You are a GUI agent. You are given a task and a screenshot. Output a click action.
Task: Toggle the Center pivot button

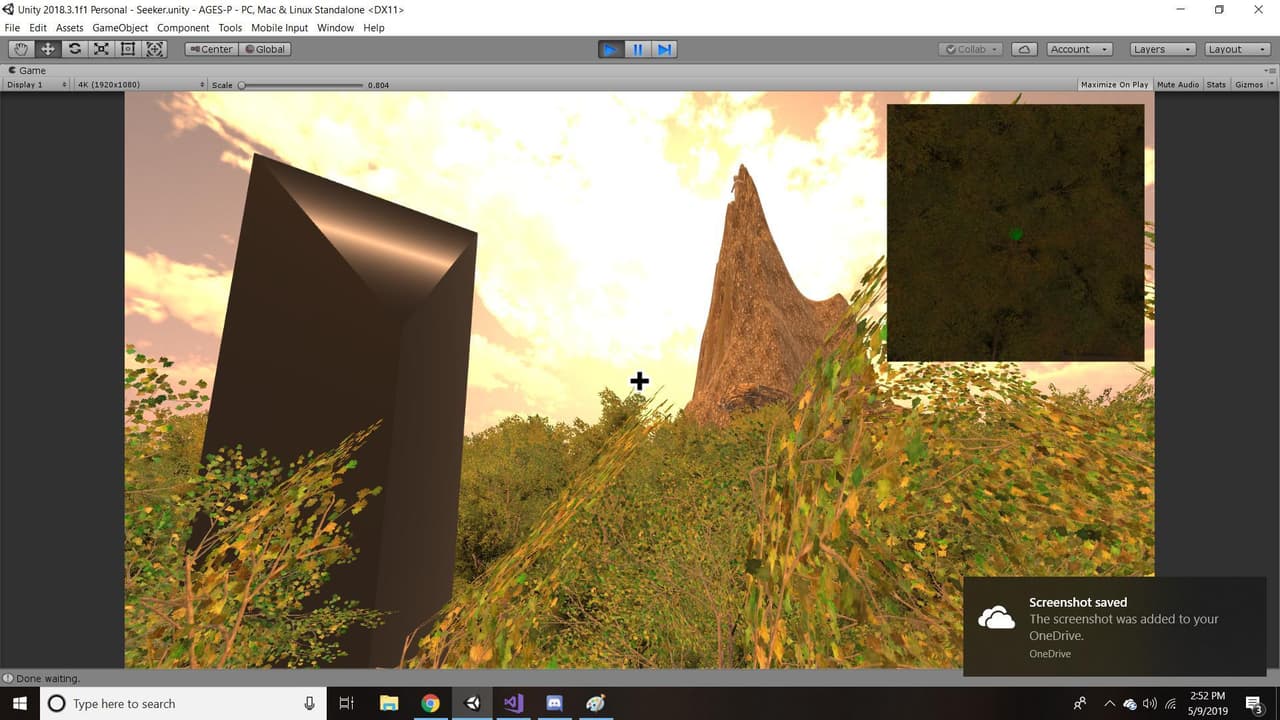[210, 49]
